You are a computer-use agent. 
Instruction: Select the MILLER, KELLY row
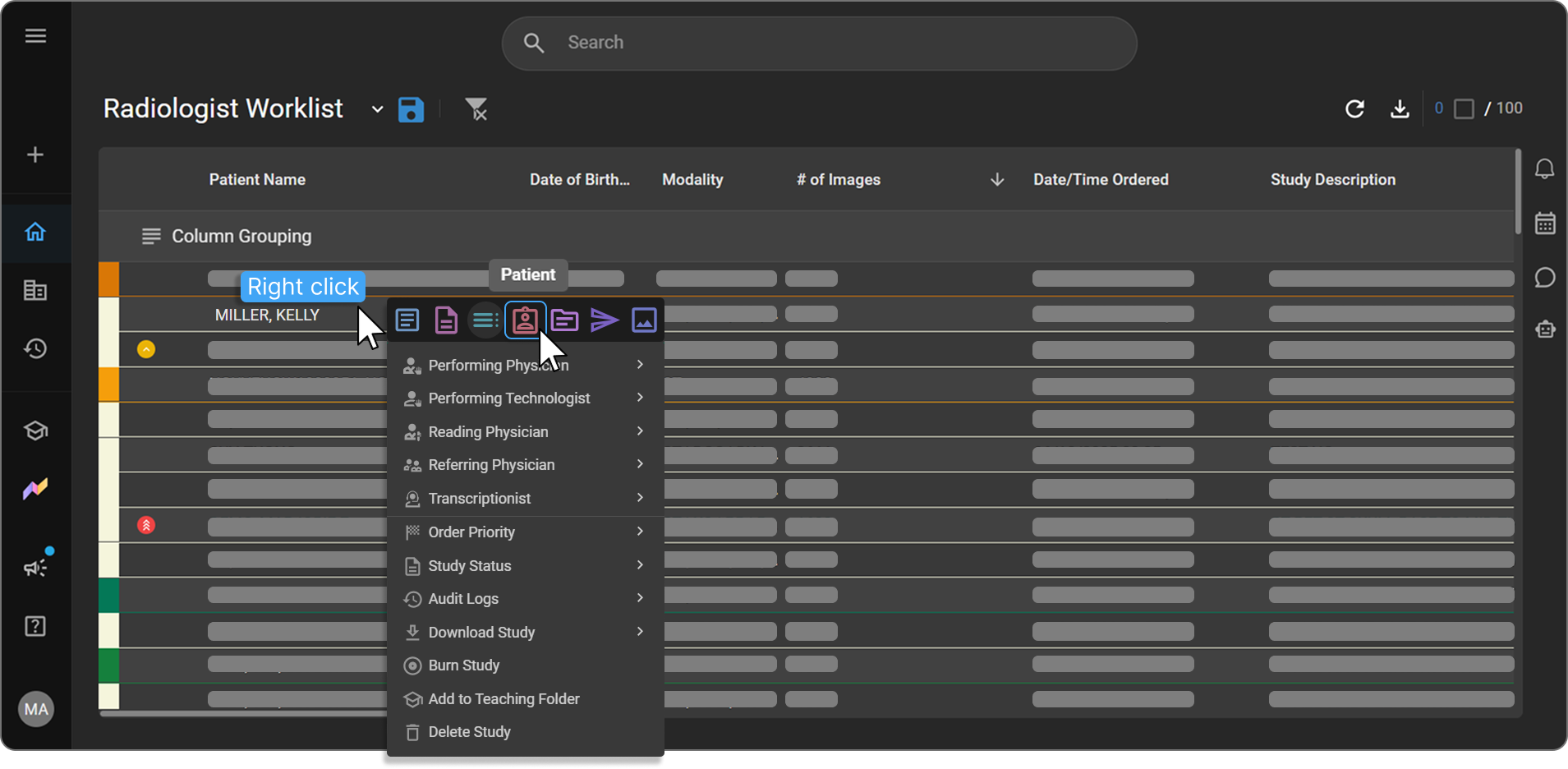(267, 315)
